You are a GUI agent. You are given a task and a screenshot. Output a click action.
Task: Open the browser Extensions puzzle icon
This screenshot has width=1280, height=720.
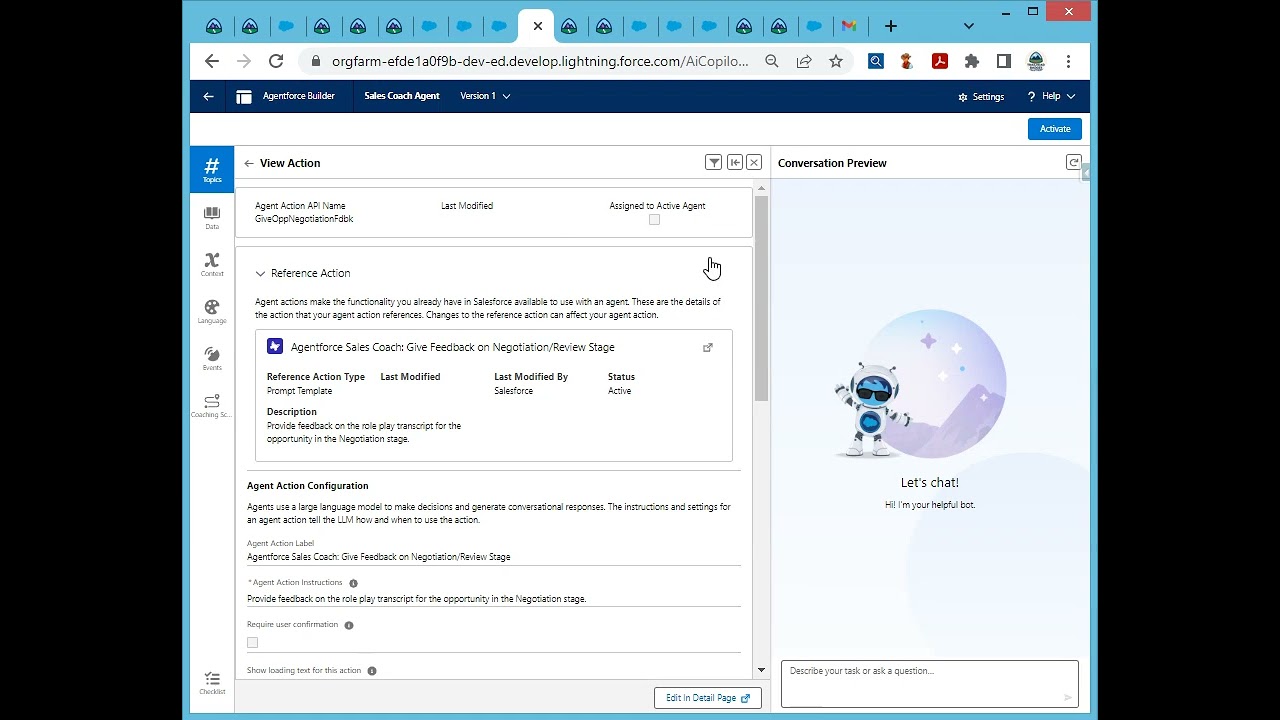(x=971, y=61)
